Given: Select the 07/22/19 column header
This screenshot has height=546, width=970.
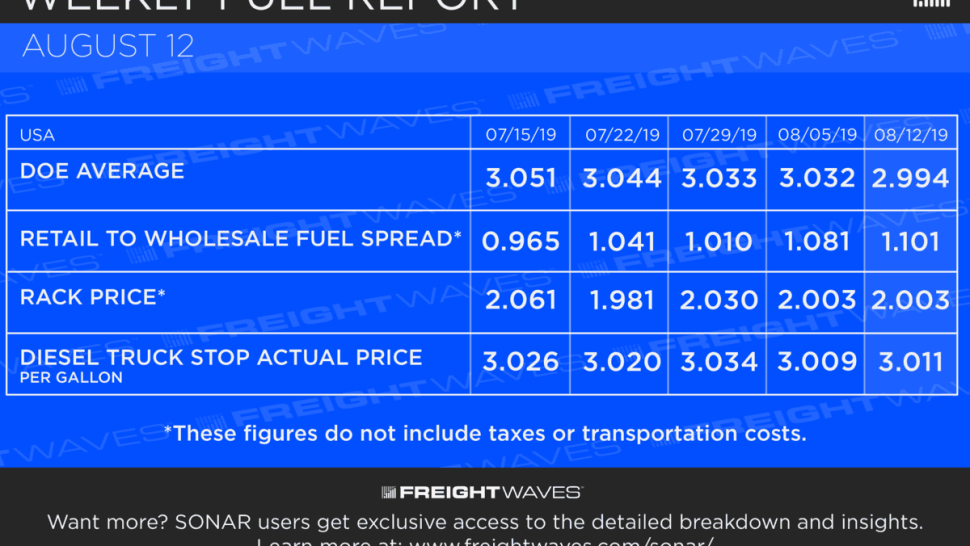Looking at the screenshot, I should pyautogui.click(x=622, y=135).
